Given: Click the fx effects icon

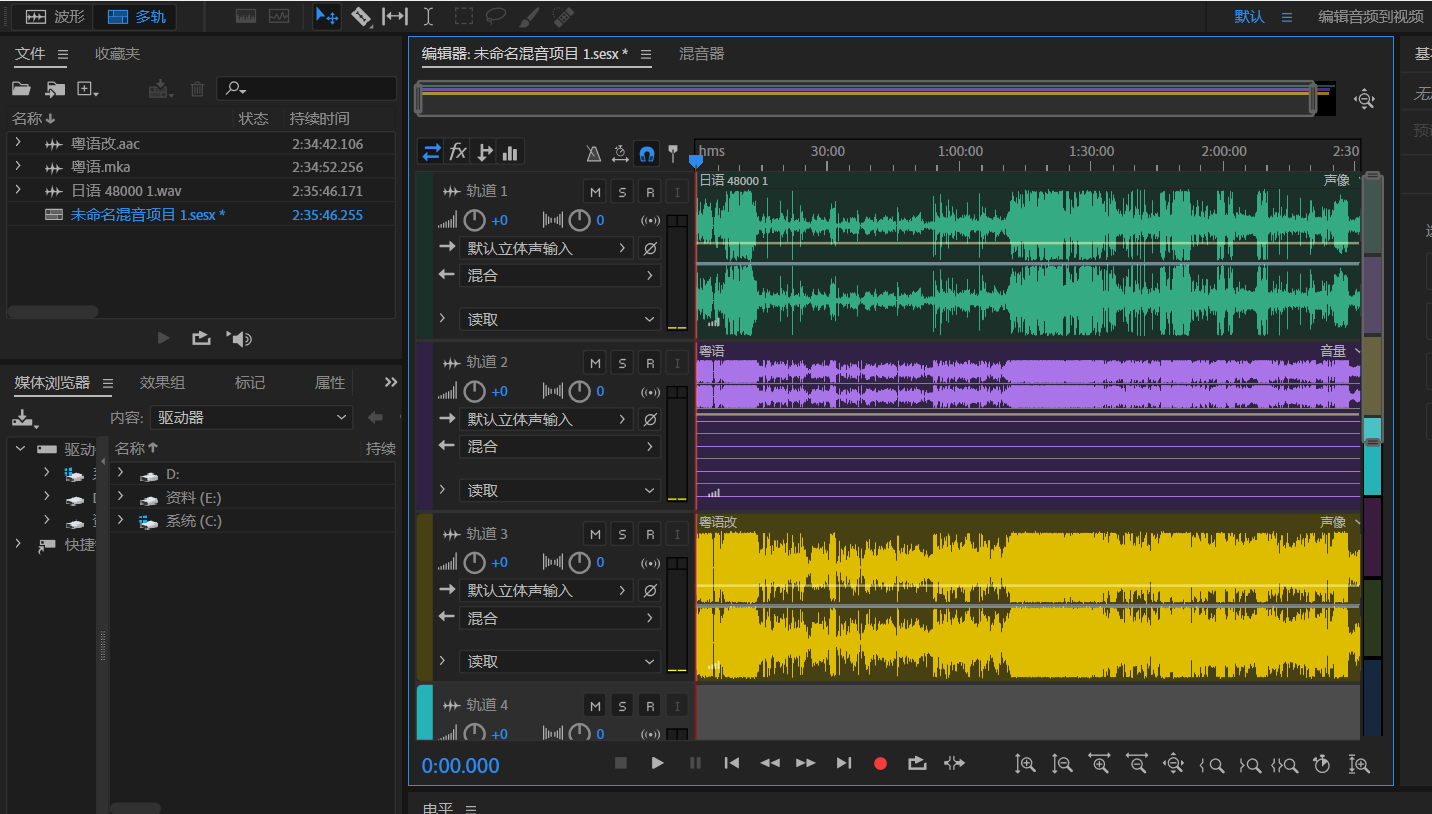Looking at the screenshot, I should point(458,152).
